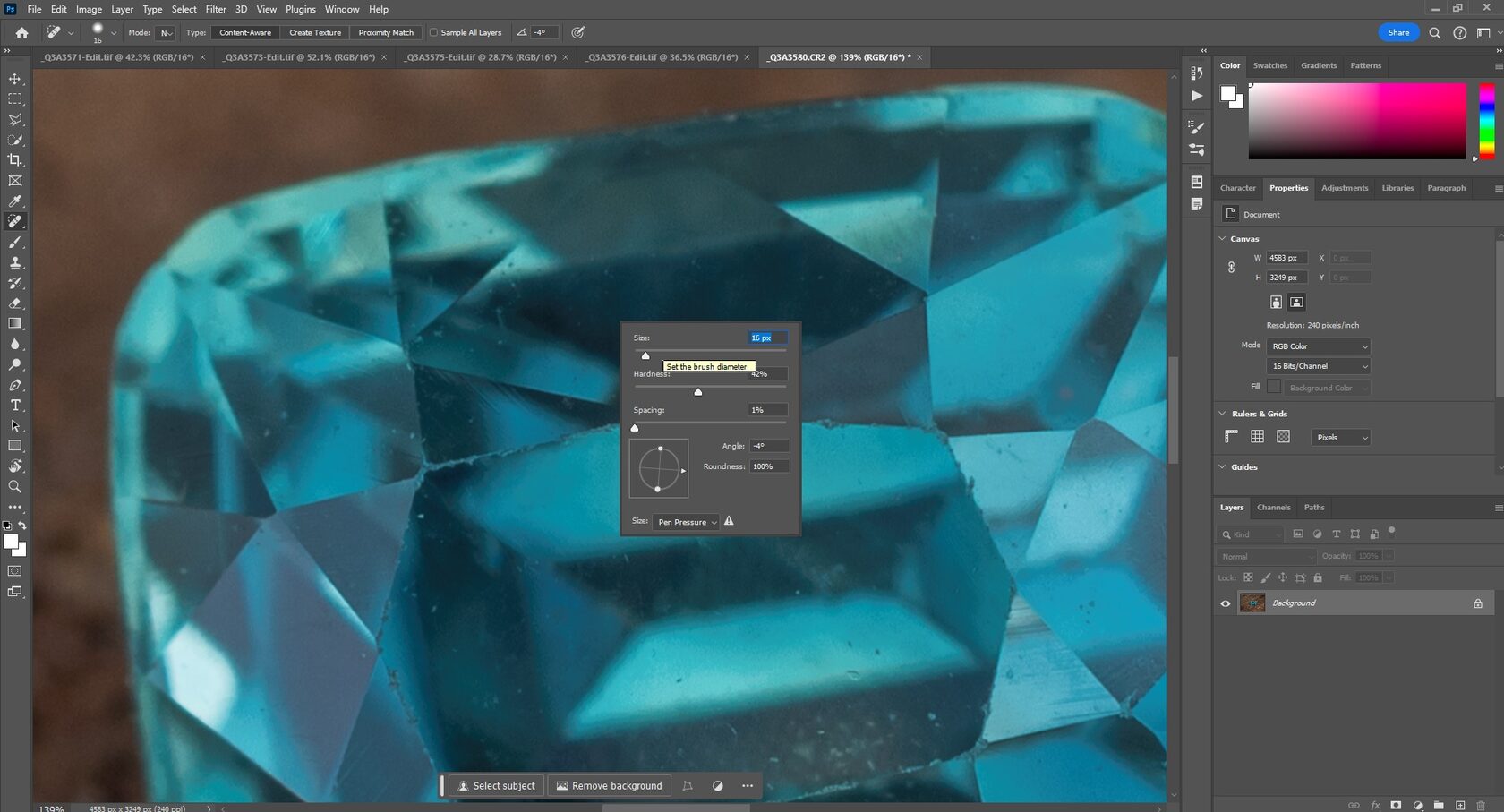Viewport: 1504px width, 812px height.
Task: Open the Zoom tool
Action: tap(14, 486)
